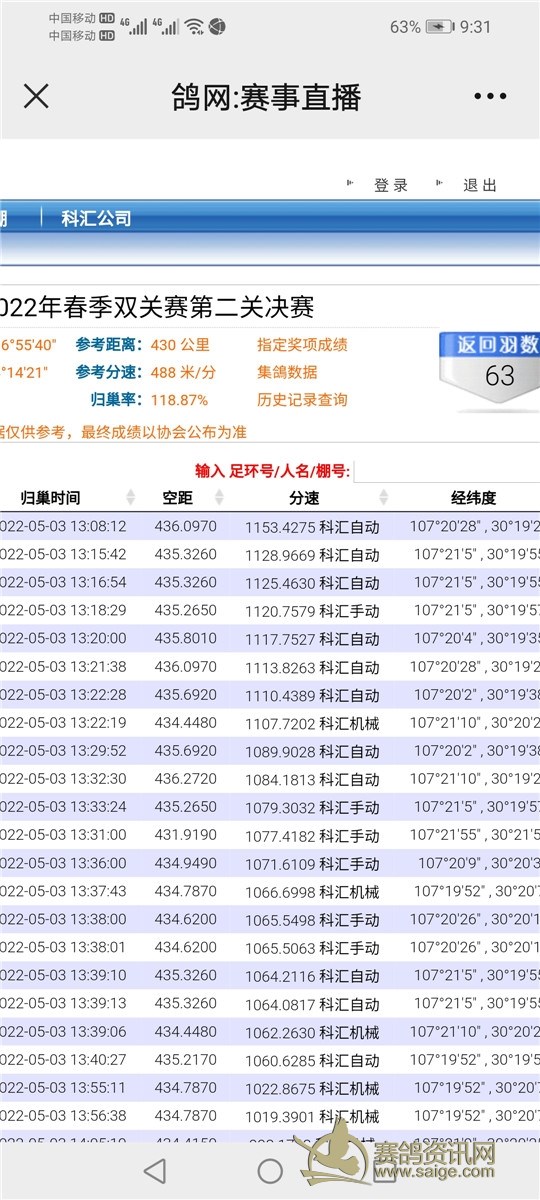540x1200 pixels.
Task: Open 指定奖项成绩 link
Action: tap(302, 345)
